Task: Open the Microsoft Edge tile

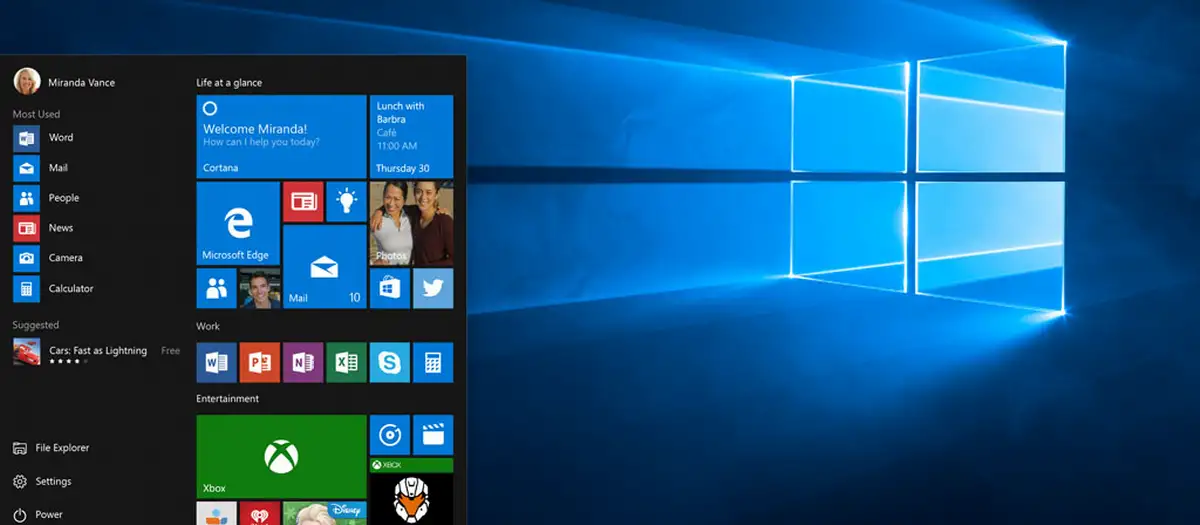Action: click(238, 223)
